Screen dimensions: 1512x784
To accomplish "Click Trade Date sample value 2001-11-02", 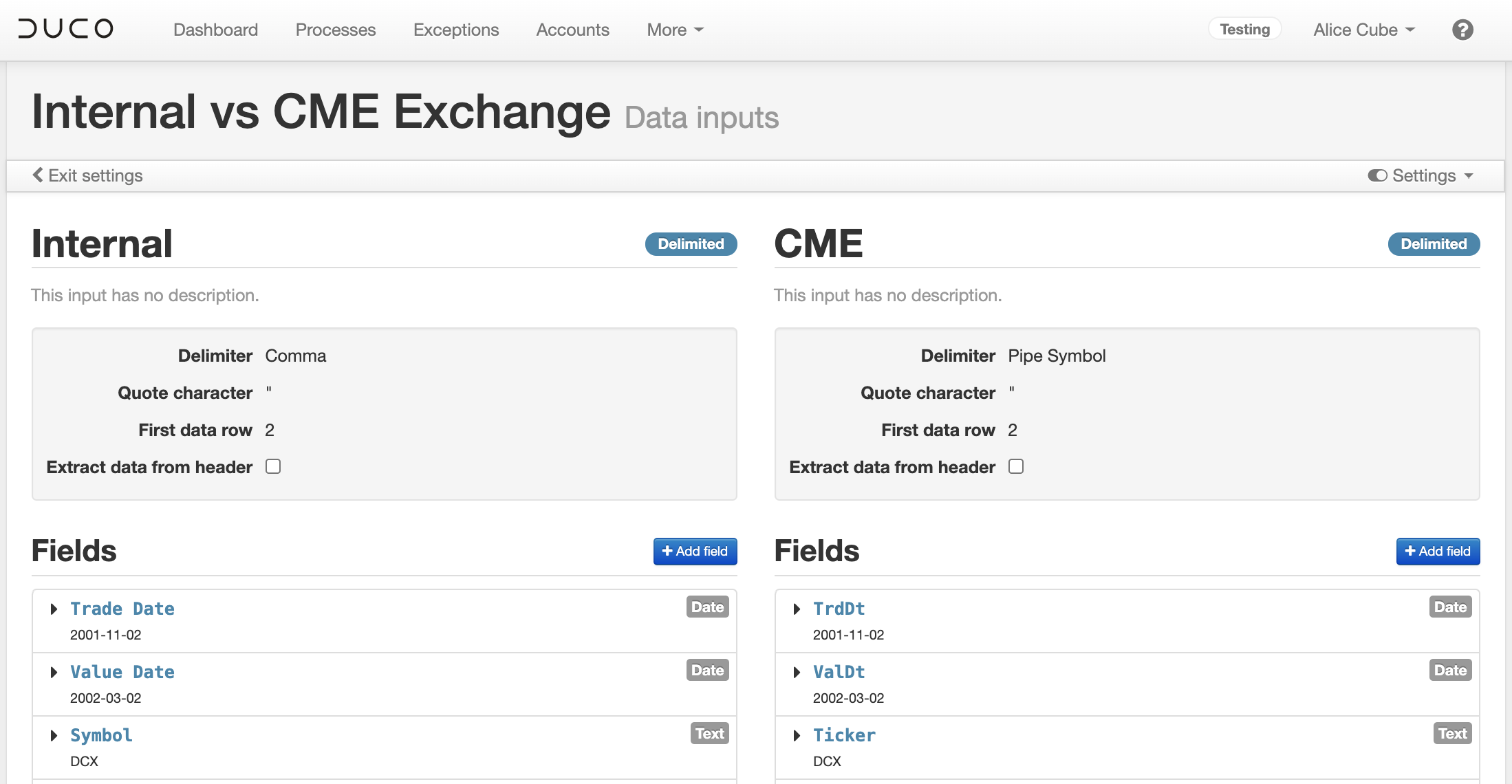I will (106, 635).
